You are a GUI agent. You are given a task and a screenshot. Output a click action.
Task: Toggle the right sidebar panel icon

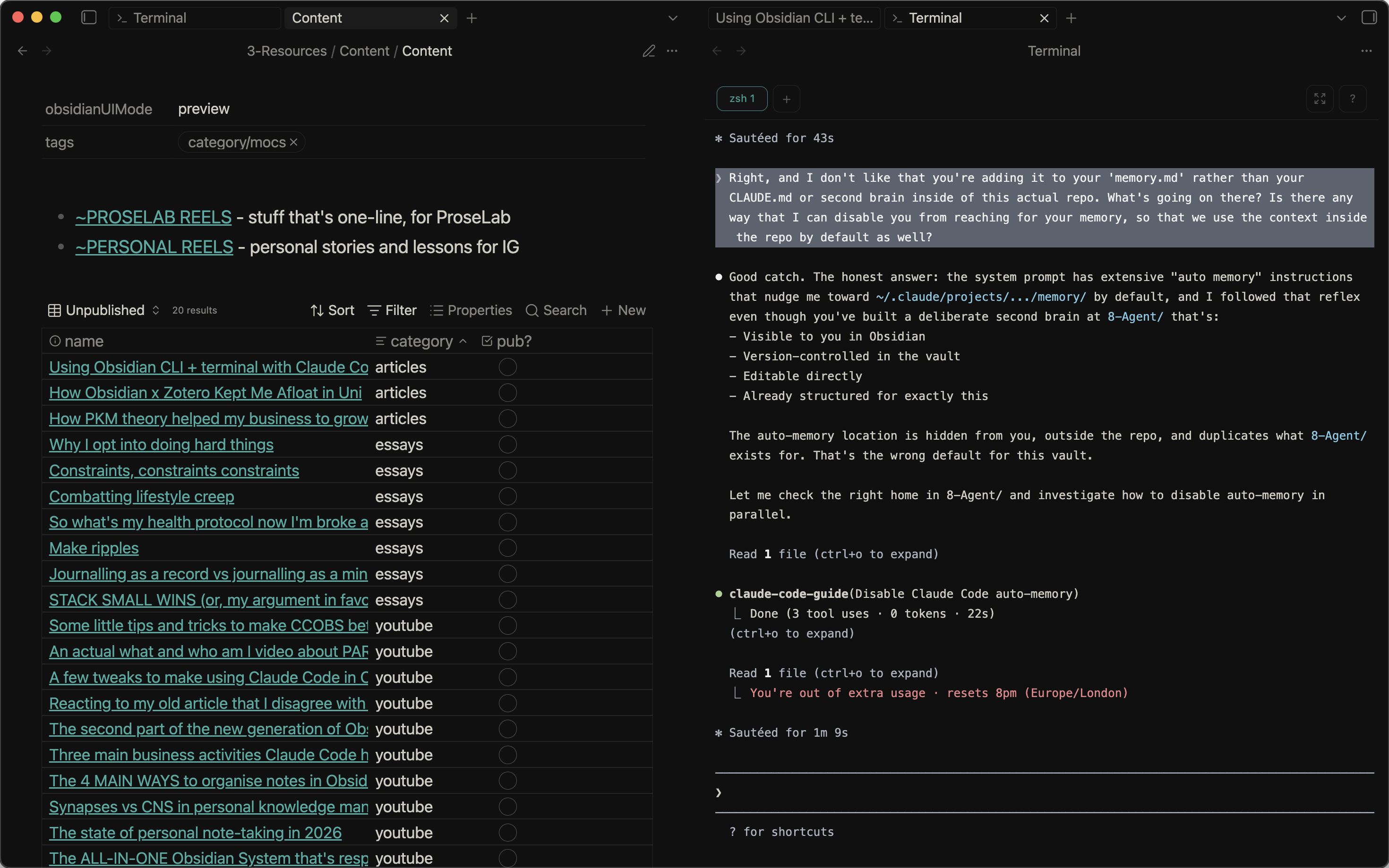1369,18
